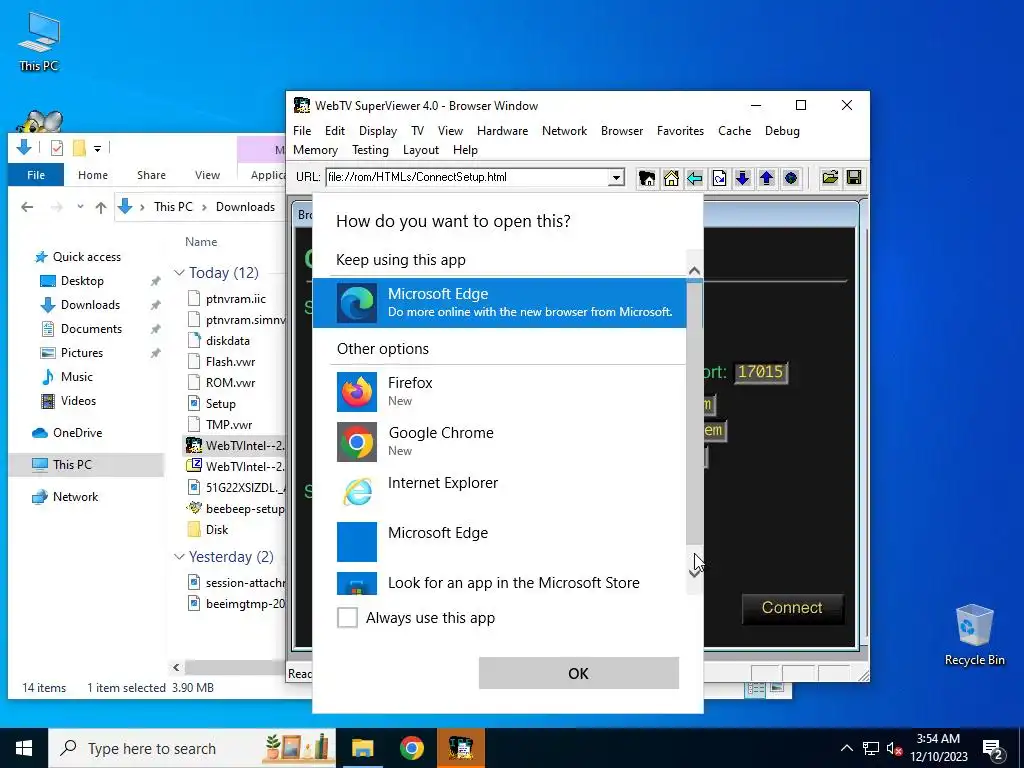The image size is (1024, 768).
Task: Open the Testing menu in WebTV
Action: (370, 150)
